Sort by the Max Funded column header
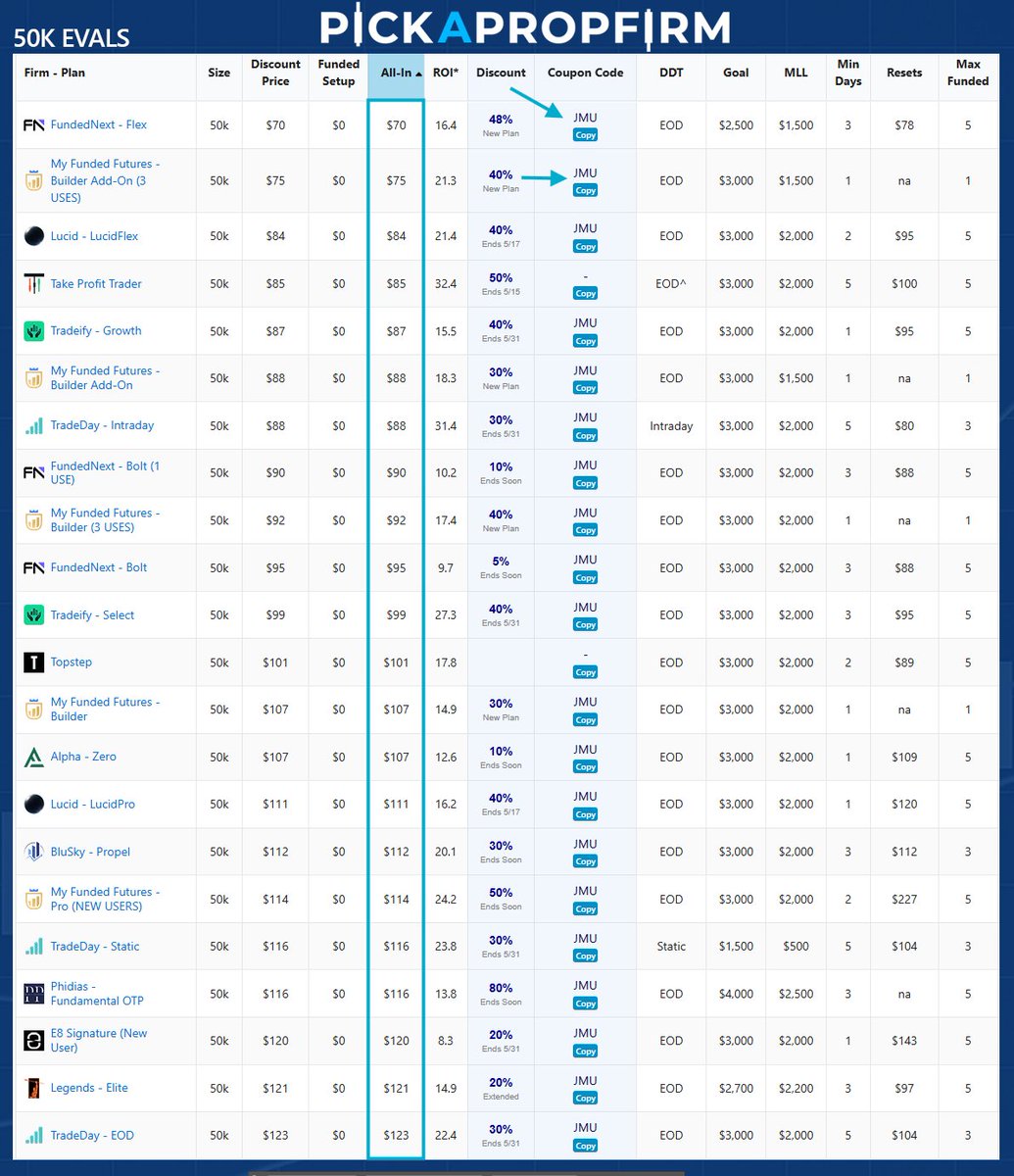Screen dimensions: 1014x1176 968,73
